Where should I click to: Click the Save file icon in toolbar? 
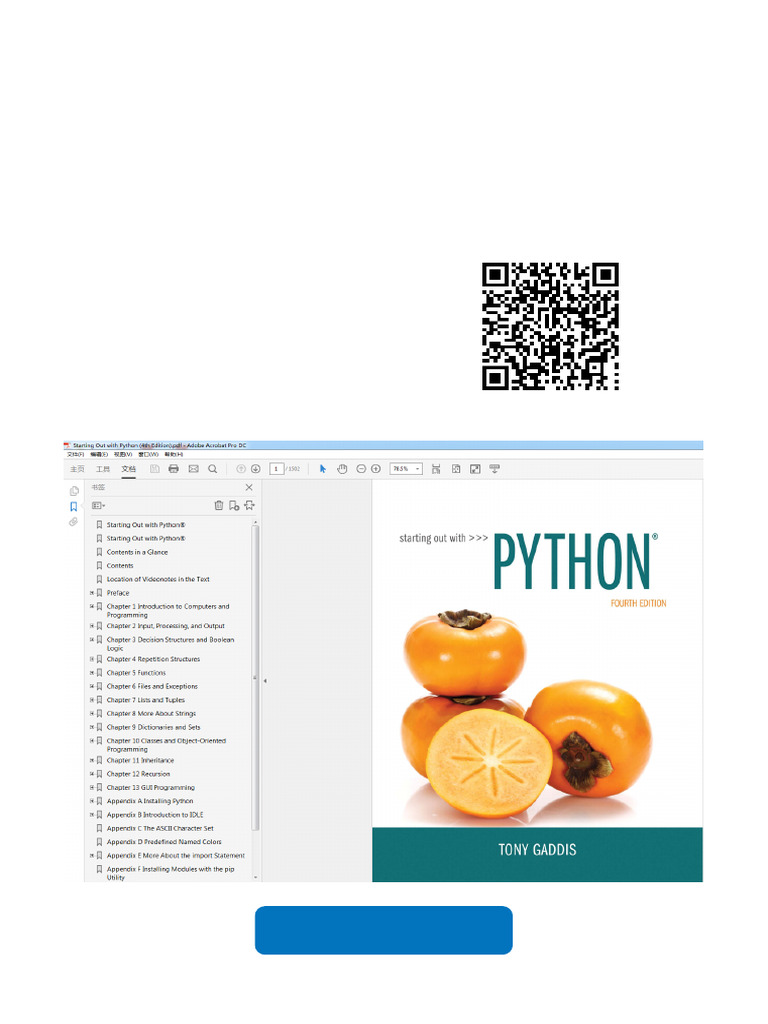155,469
